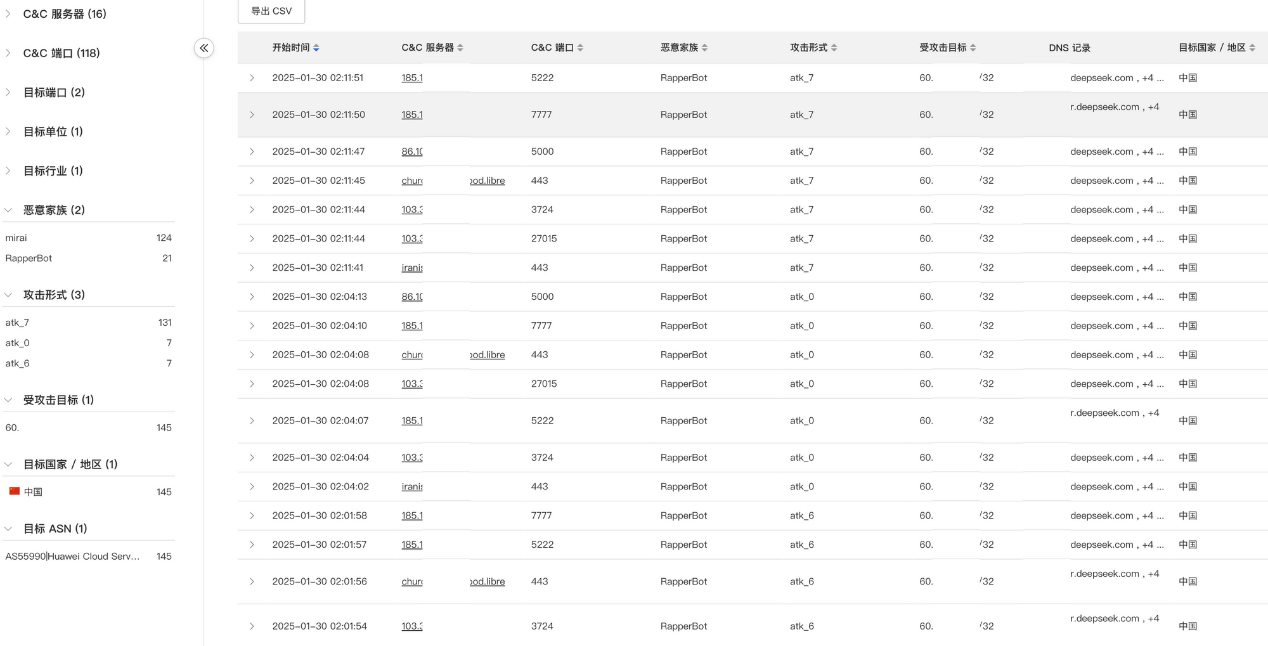Sort by 目标国家 / 地区 column sort icon
This screenshot has width=1268, height=646.
(x=1252, y=48)
